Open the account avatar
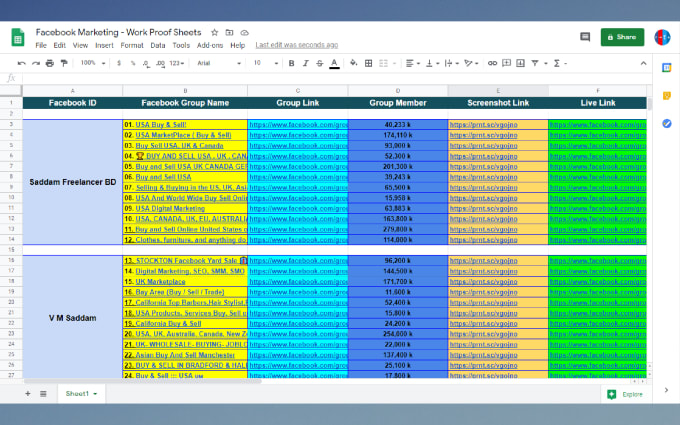Viewport: 680px width, 425px height. 662,37
